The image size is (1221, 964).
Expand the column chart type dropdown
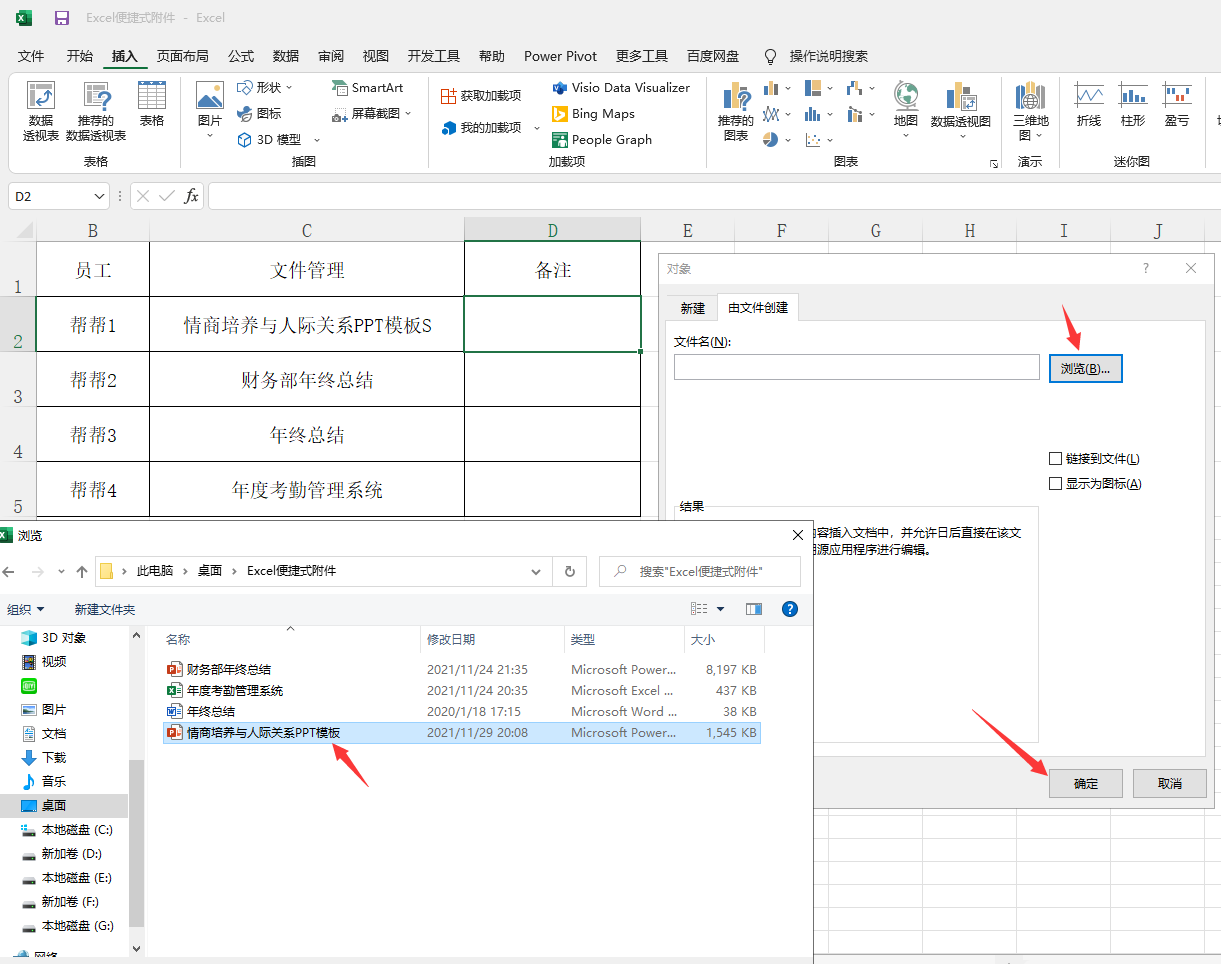pos(788,88)
